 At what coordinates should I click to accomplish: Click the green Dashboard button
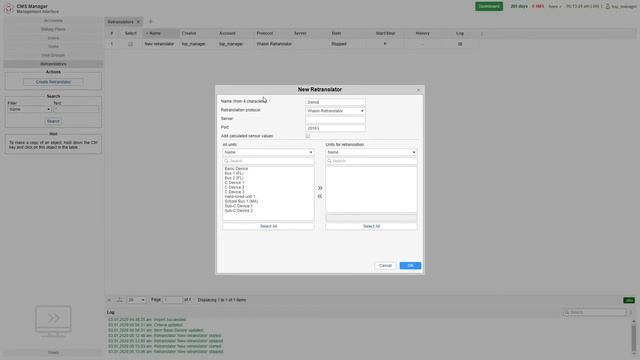tap(489, 7)
